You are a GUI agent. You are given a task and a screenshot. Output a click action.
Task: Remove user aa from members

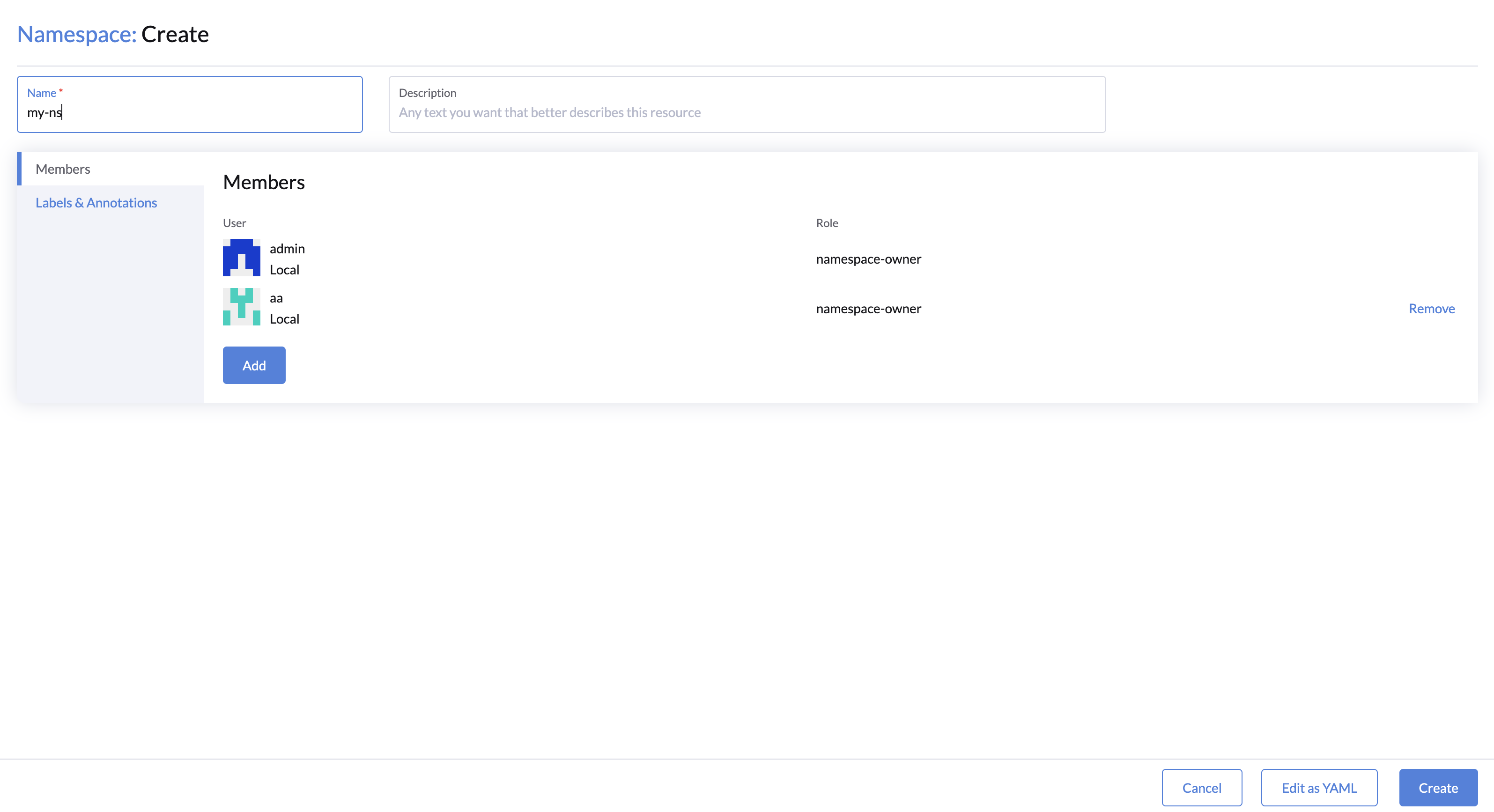click(1432, 309)
